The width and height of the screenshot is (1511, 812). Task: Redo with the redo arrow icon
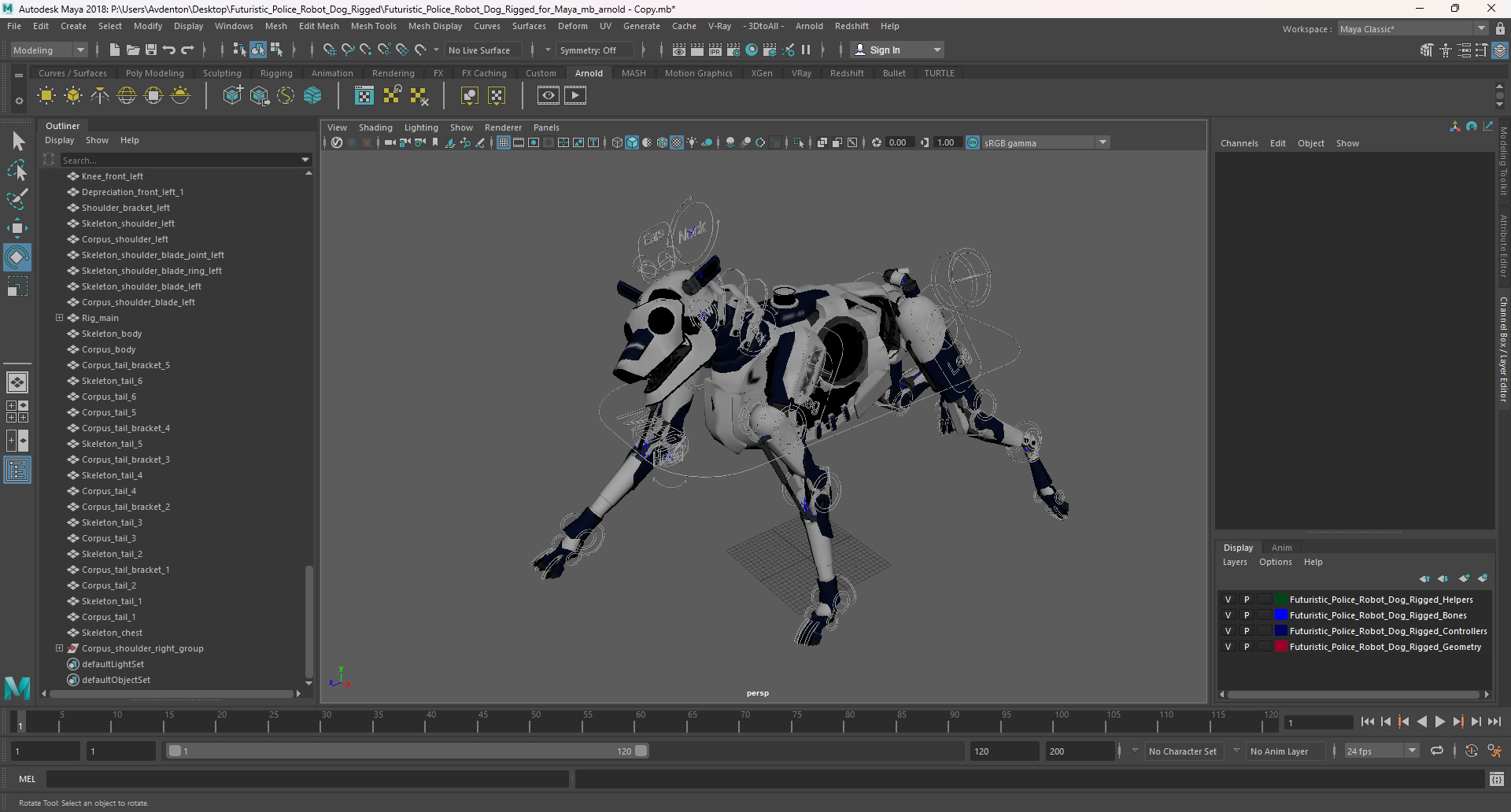187,50
